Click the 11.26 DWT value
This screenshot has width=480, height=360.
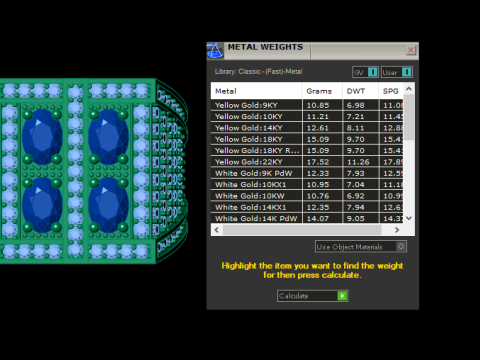(x=358, y=162)
